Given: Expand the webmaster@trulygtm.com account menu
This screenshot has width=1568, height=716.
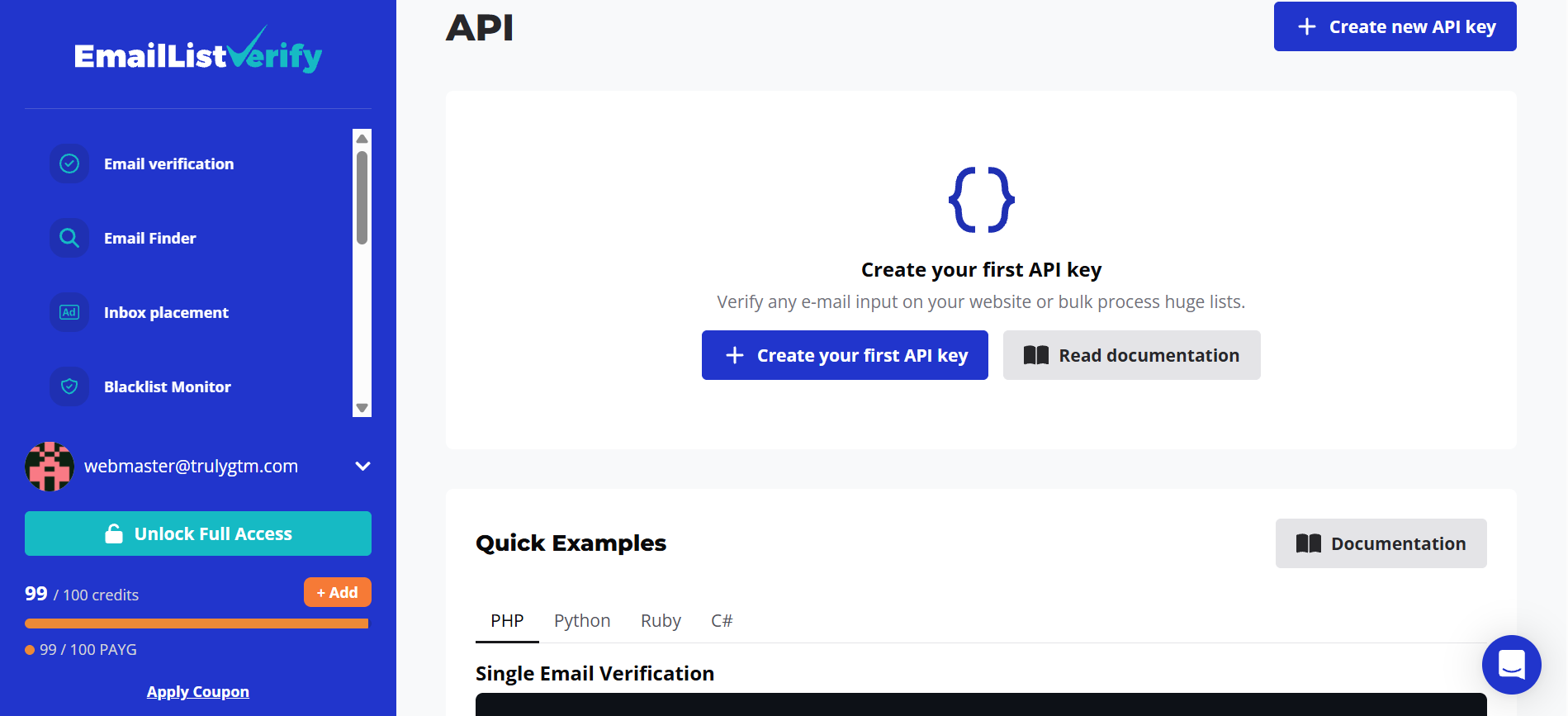Looking at the screenshot, I should tap(362, 466).
